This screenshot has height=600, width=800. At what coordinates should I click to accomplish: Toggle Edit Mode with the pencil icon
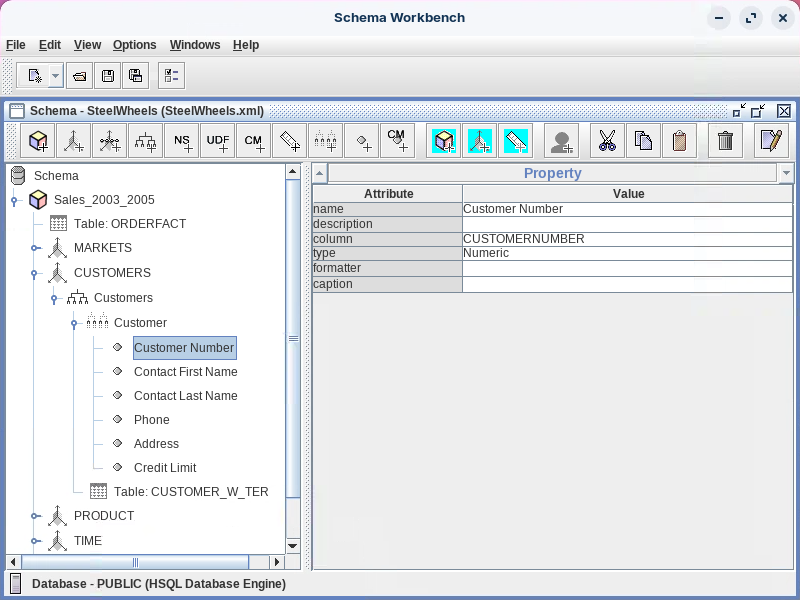click(771, 141)
